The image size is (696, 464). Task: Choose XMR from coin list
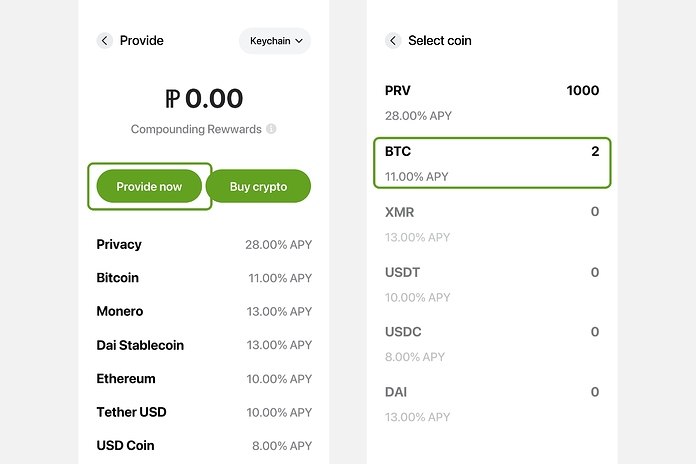pos(492,224)
